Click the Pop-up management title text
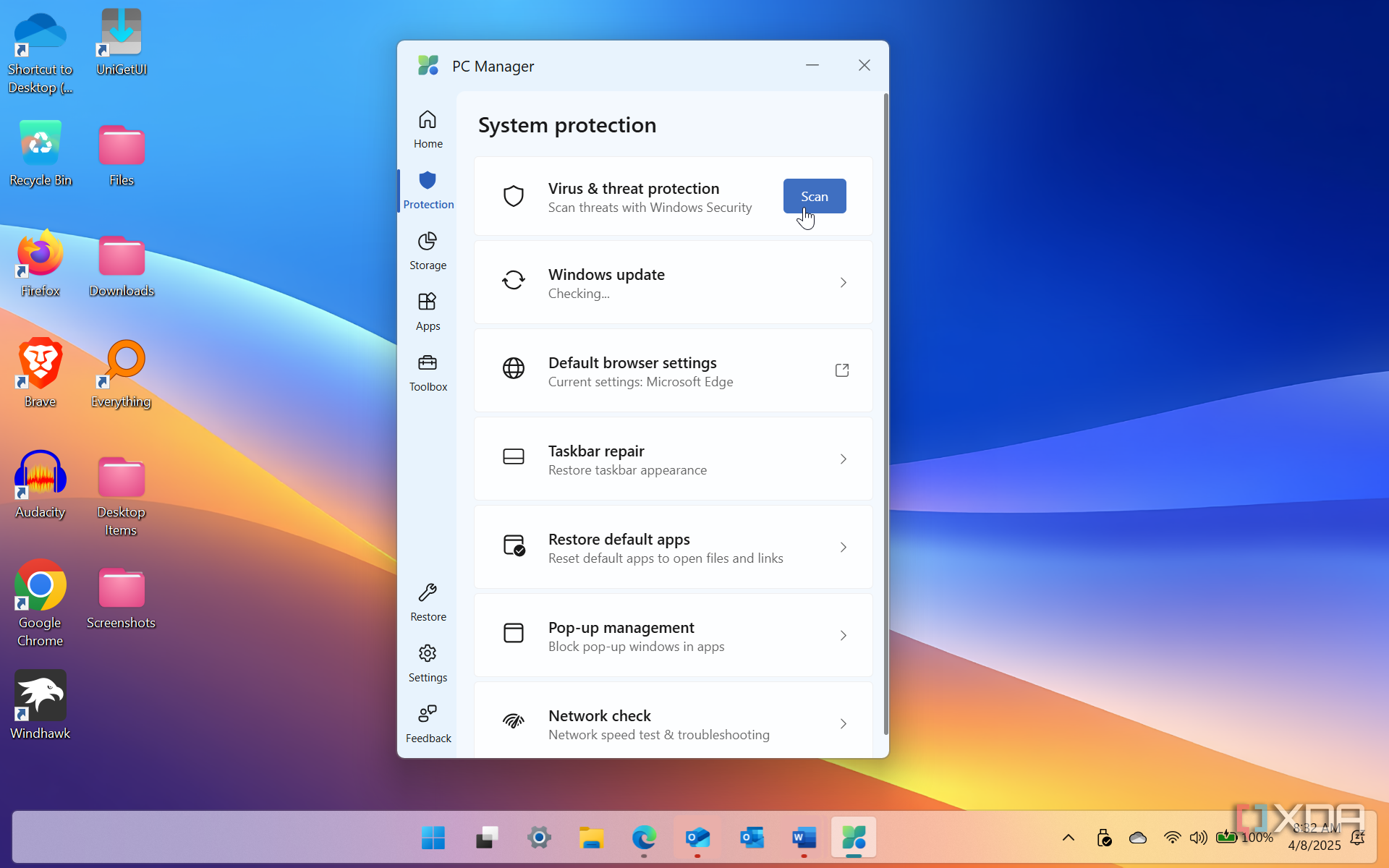The height and width of the screenshot is (868, 1389). (621, 627)
